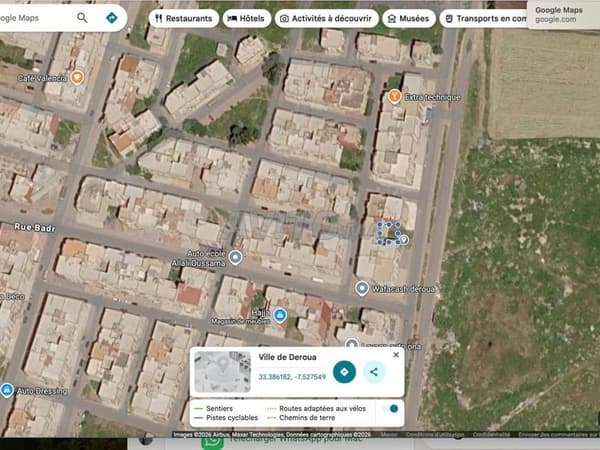Click the Google Maps google.com tooltip

coord(563,15)
